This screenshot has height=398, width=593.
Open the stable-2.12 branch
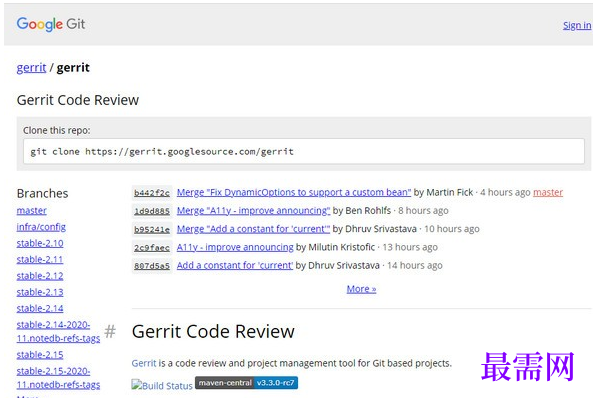(x=40, y=276)
